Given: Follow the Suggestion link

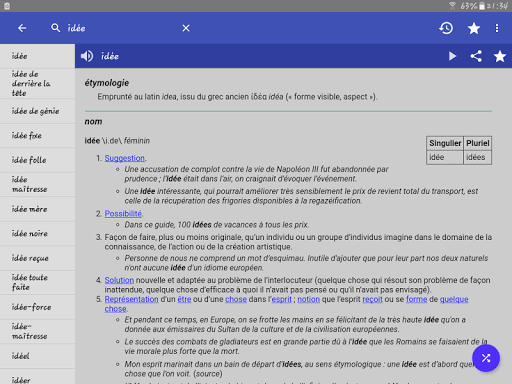Looking at the screenshot, I should click(125, 158).
